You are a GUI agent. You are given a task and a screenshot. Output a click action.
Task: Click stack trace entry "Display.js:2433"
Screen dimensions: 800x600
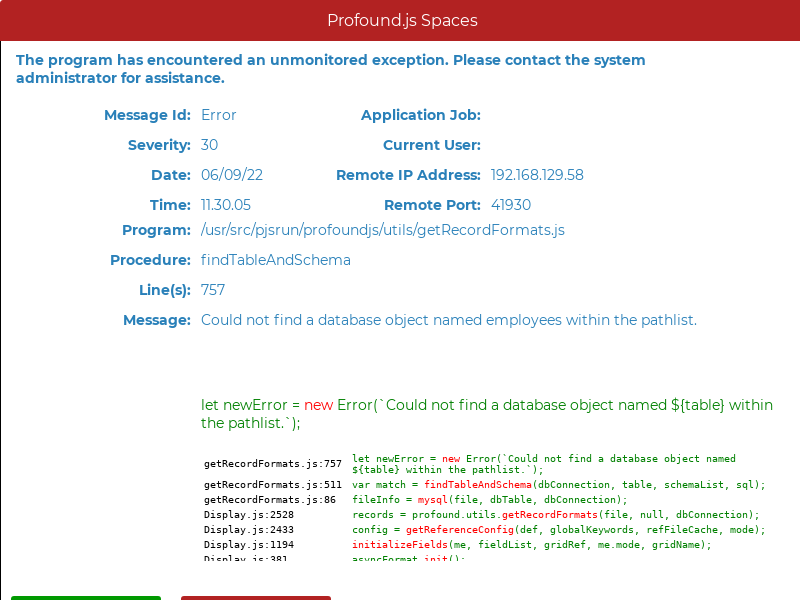tap(249, 530)
